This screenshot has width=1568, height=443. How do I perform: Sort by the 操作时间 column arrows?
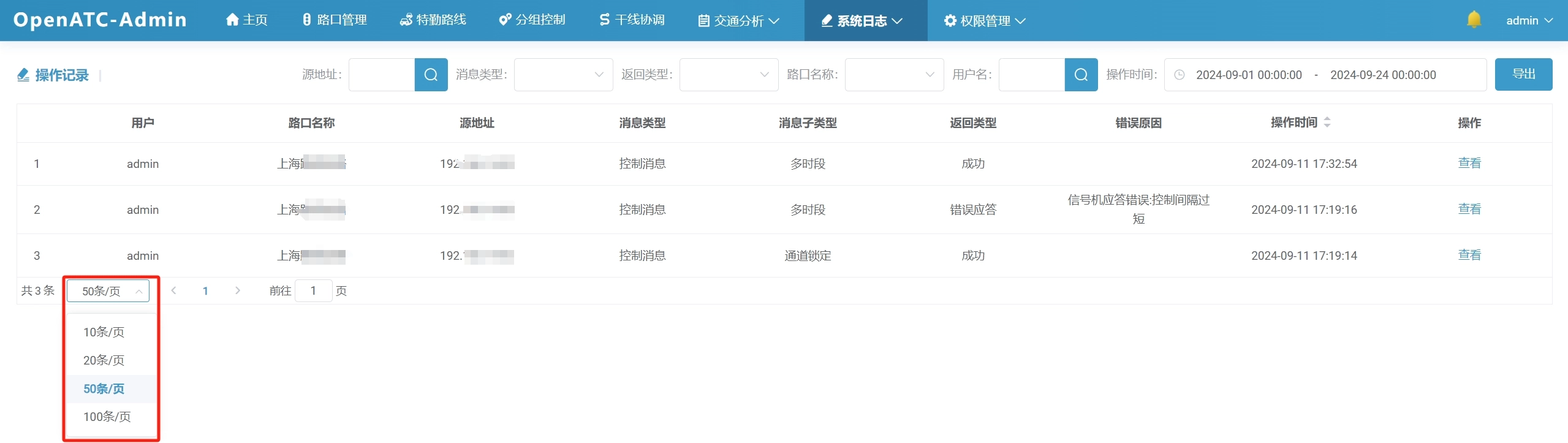point(1327,123)
